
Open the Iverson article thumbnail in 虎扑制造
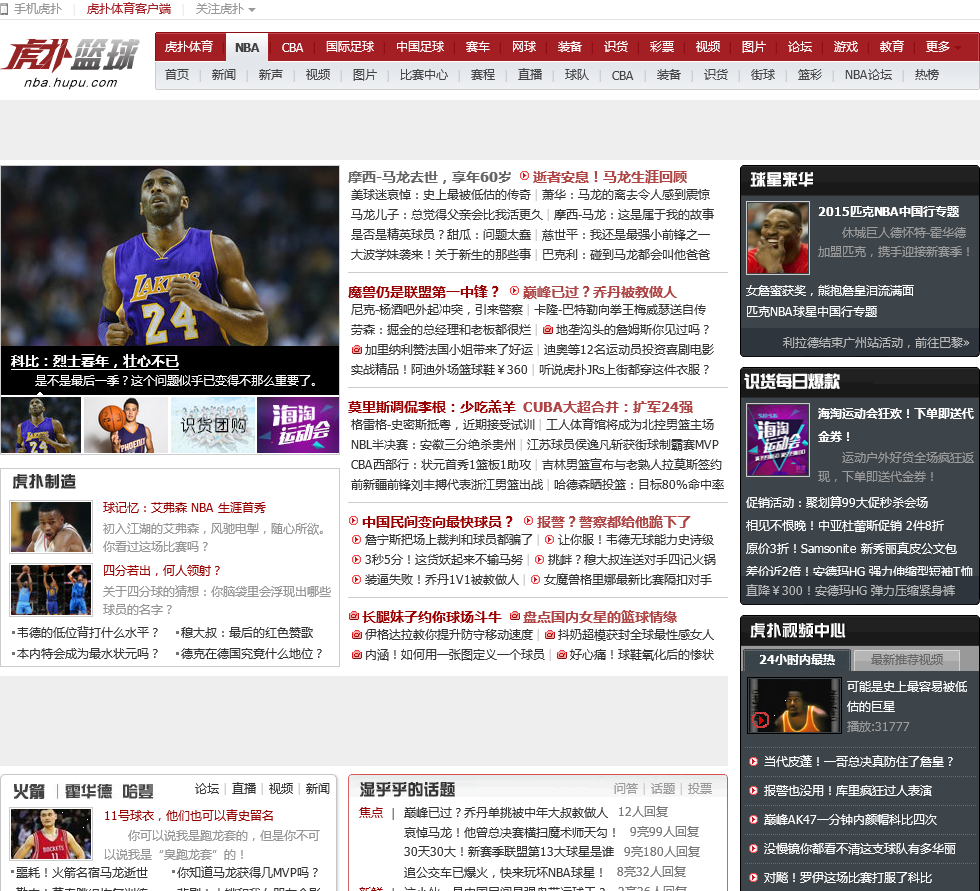click(51, 527)
